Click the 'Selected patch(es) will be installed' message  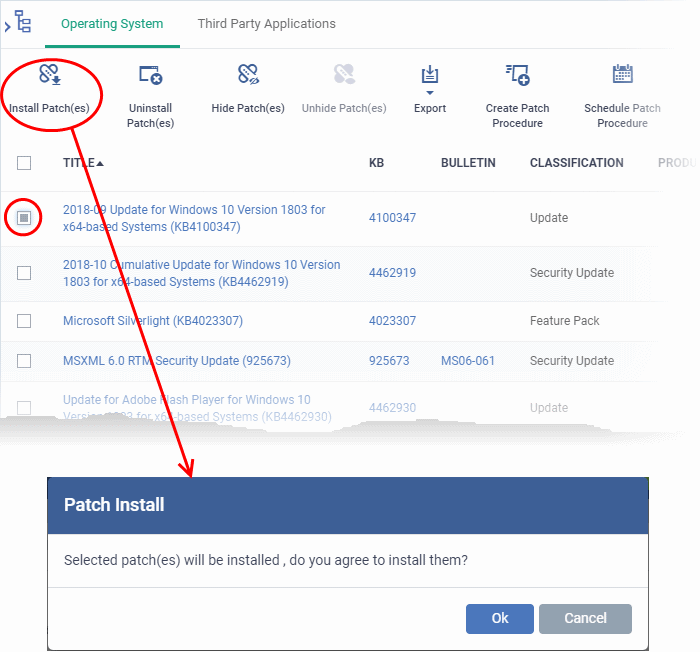tap(266, 560)
